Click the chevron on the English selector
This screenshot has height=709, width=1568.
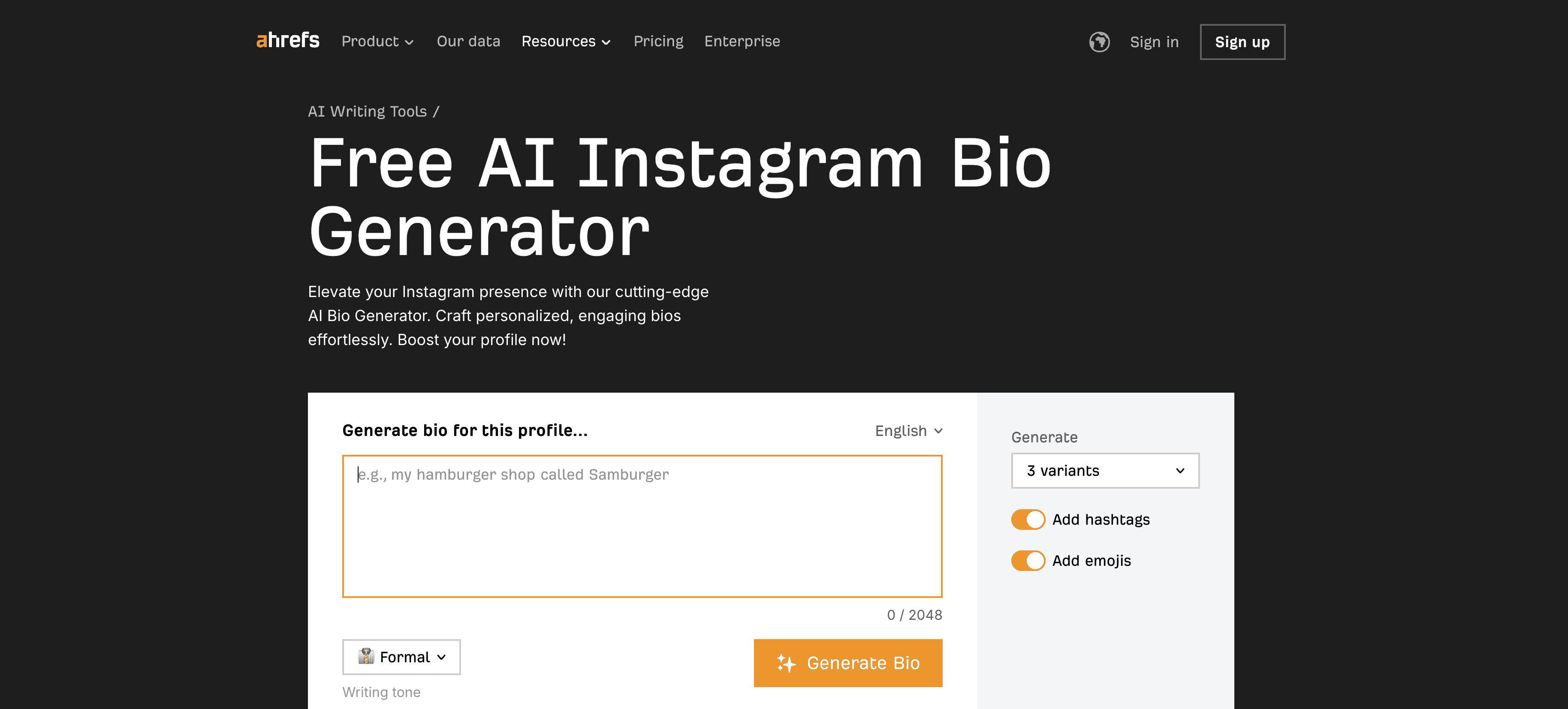[938, 430]
